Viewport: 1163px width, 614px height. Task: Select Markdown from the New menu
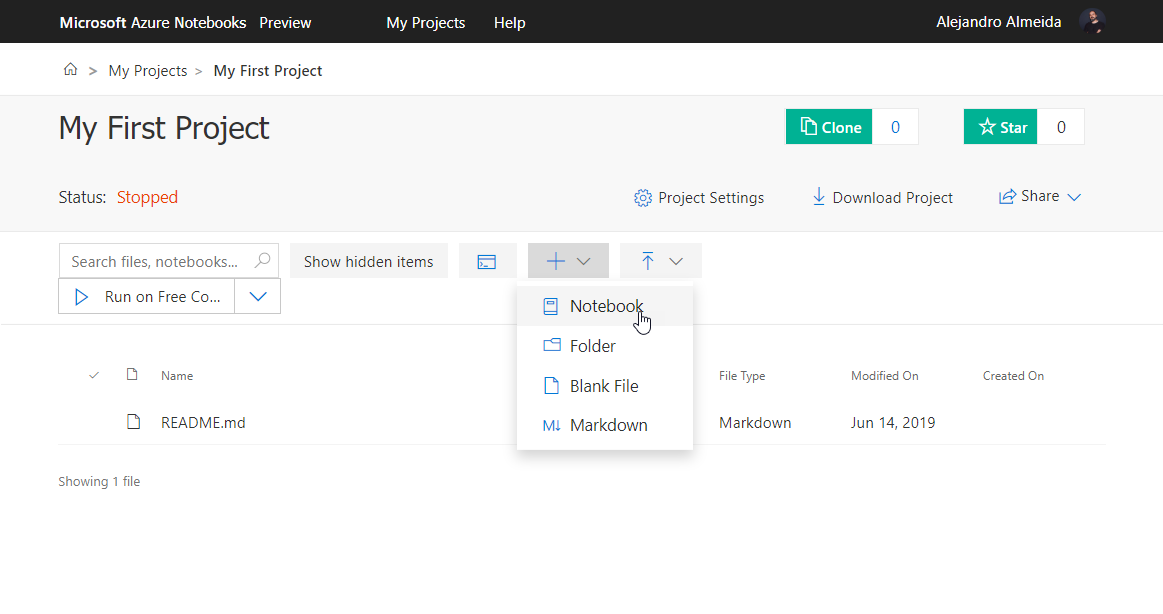tap(605, 426)
